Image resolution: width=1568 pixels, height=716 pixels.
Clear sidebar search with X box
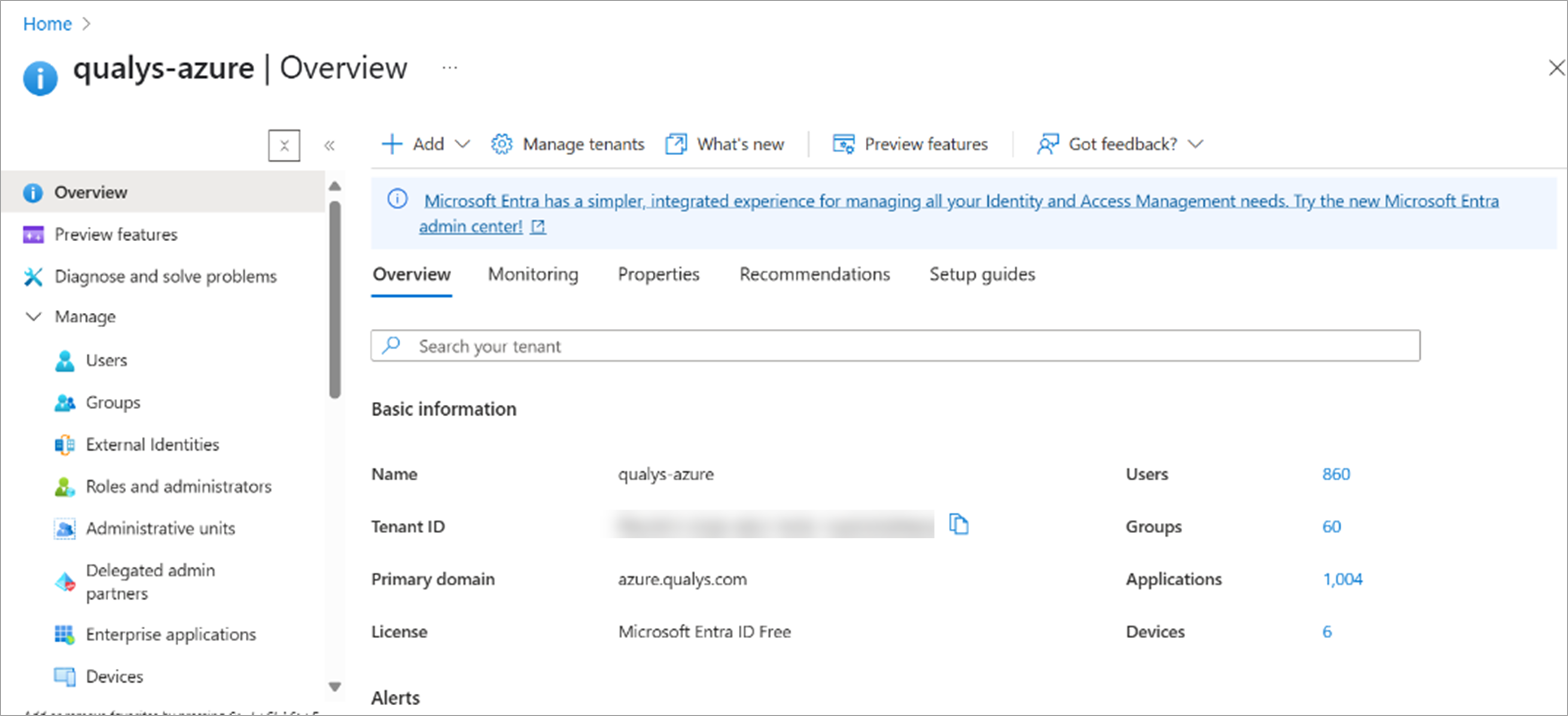click(284, 145)
